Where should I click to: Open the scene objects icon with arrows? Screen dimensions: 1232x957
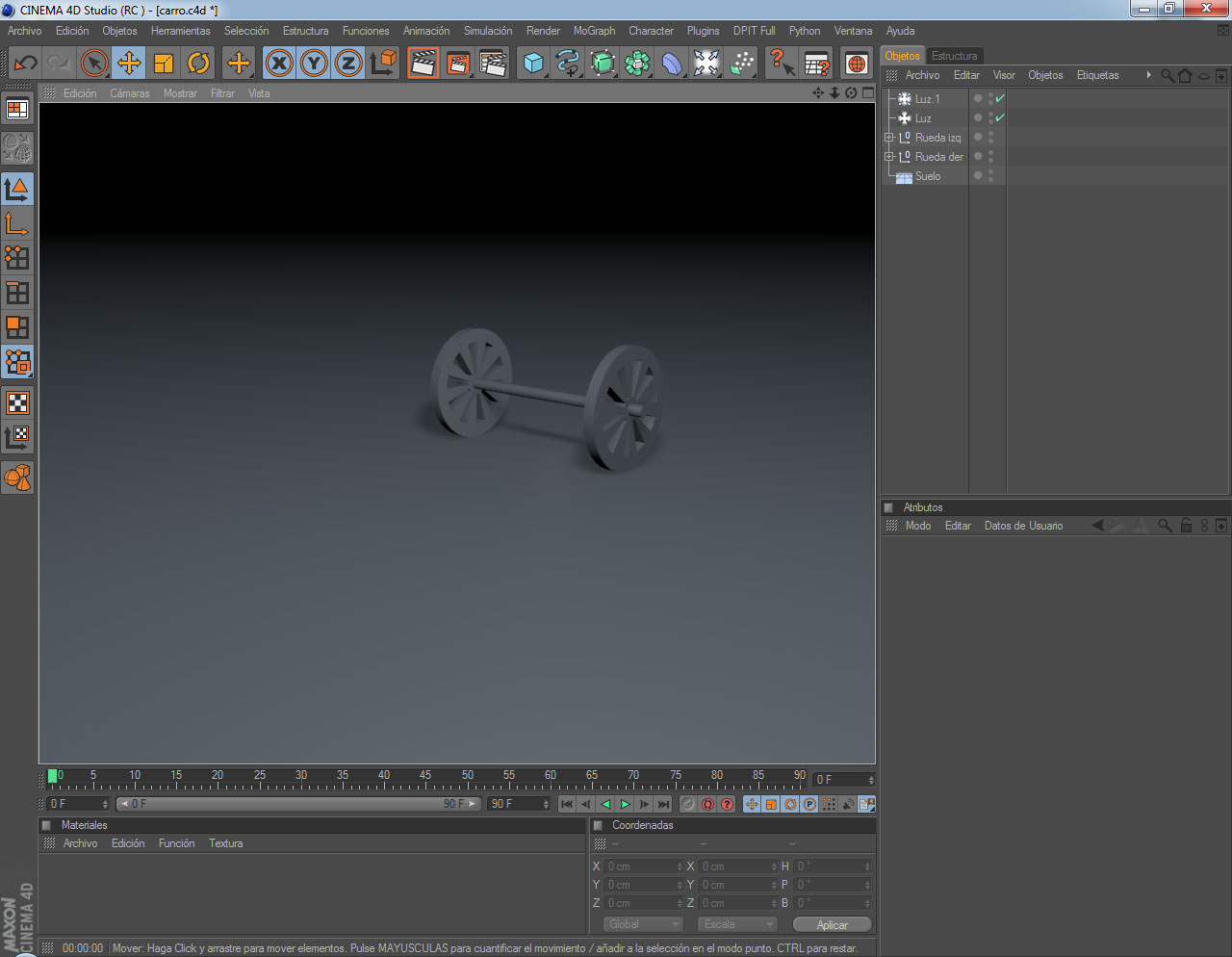pyautogui.click(x=706, y=64)
